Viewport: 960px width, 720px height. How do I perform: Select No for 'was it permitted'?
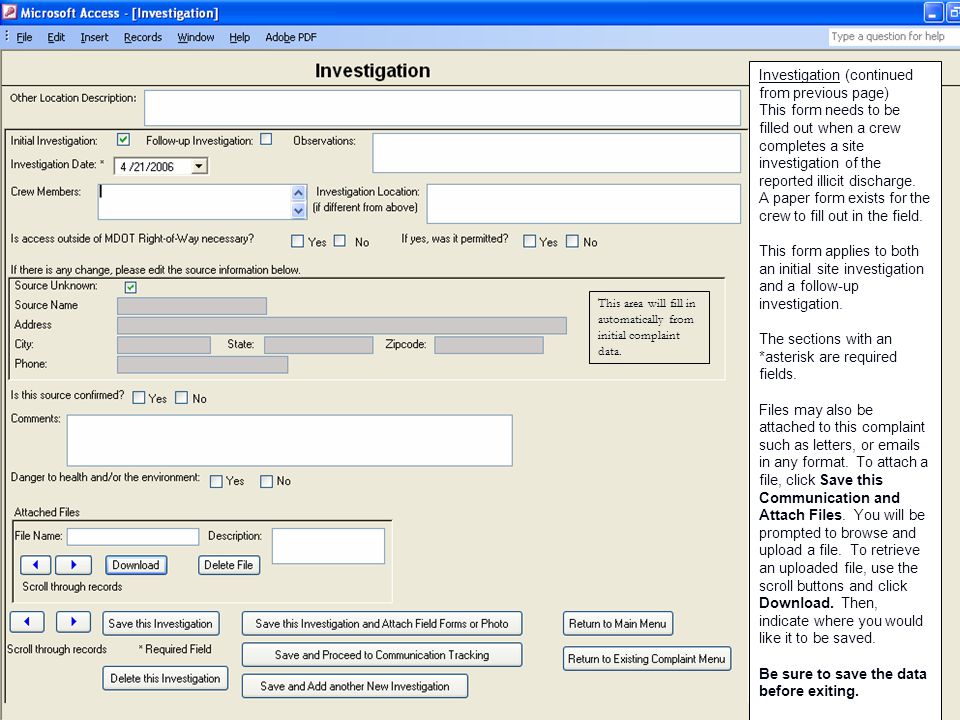572,241
